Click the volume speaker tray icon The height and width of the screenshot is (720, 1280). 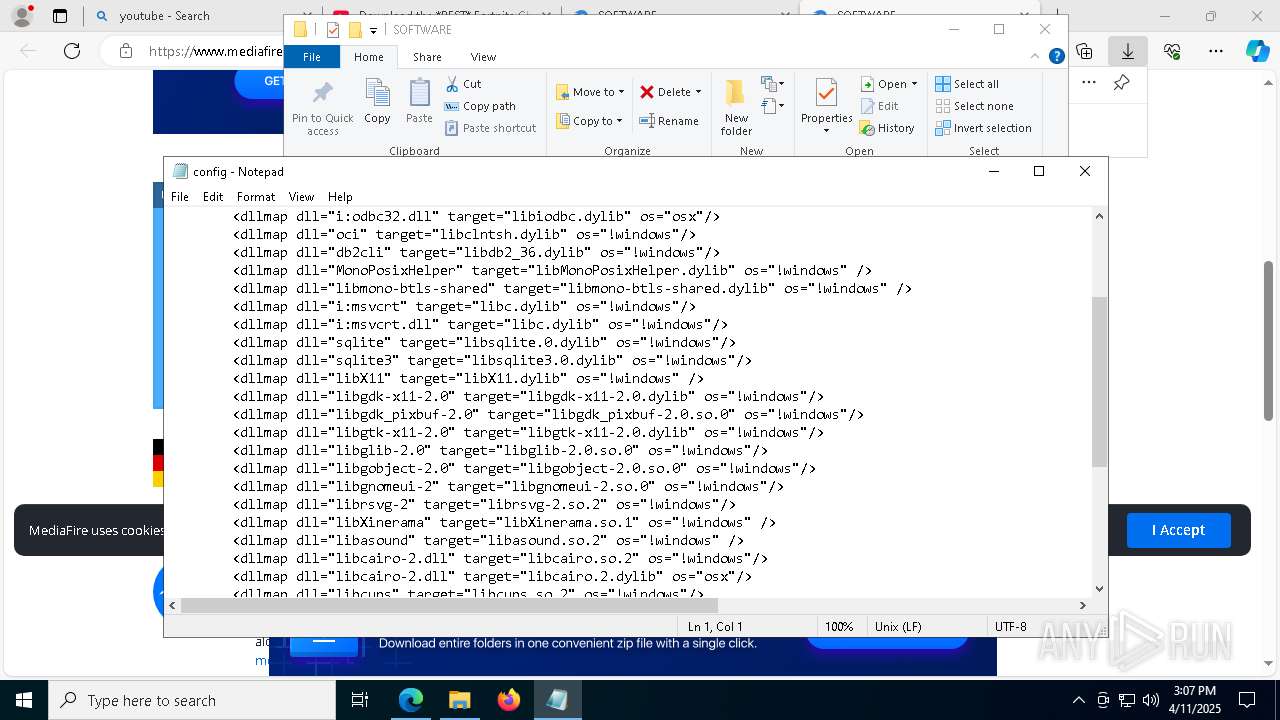(x=1150, y=700)
